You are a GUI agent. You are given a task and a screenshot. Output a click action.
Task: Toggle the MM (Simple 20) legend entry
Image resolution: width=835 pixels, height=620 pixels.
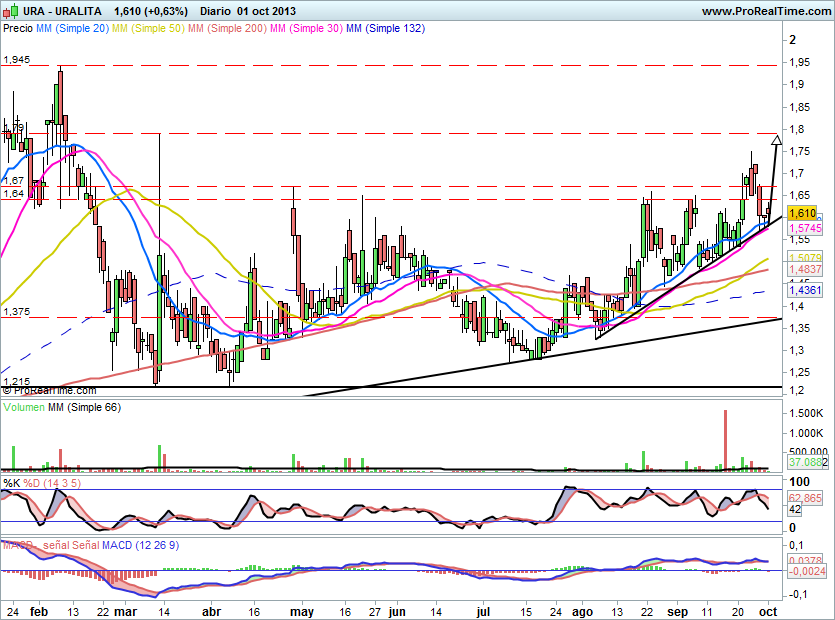72,29
